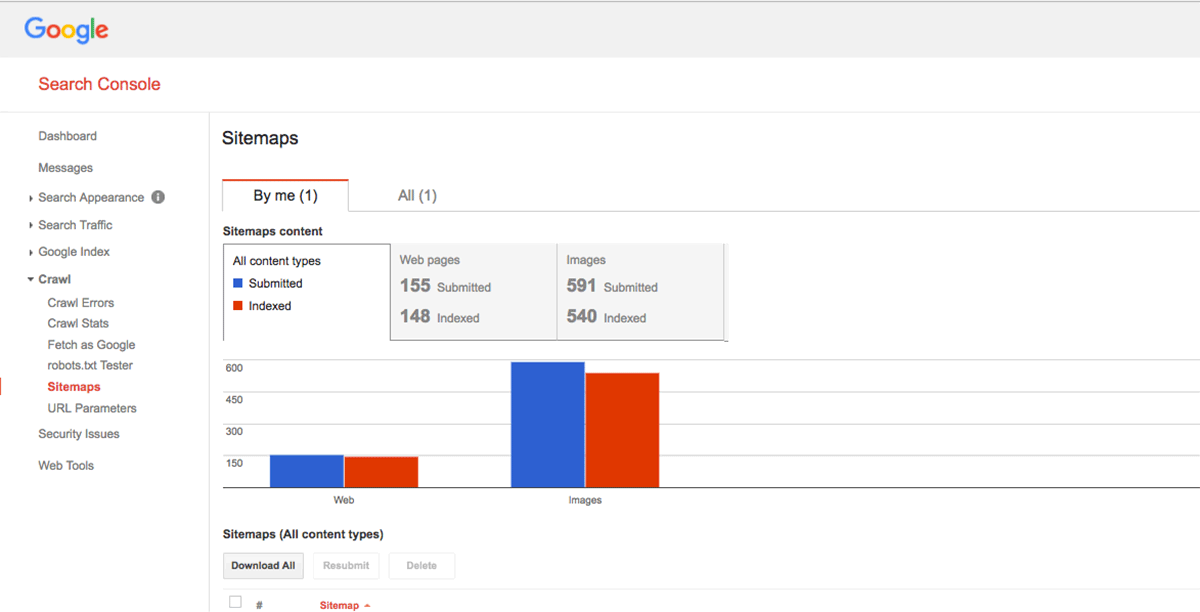Click the Delete button
The height and width of the screenshot is (612, 1200).
point(421,566)
